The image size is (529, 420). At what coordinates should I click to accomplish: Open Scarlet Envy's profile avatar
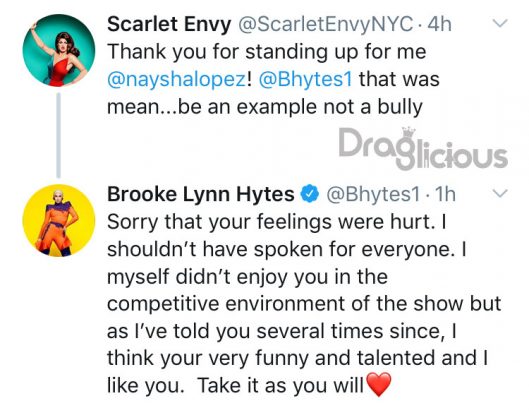(x=58, y=51)
